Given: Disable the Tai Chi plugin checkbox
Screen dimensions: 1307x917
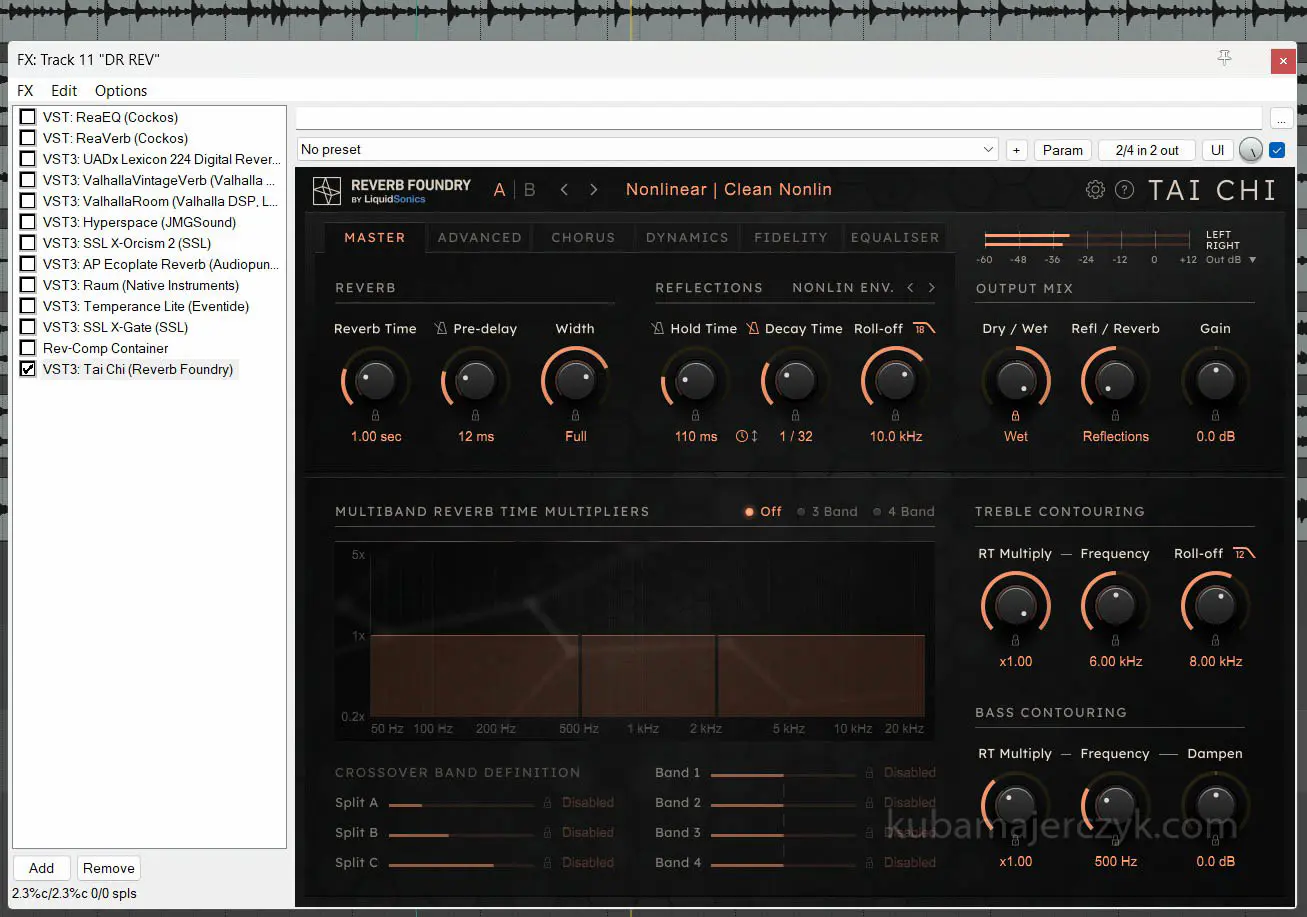Looking at the screenshot, I should point(28,369).
